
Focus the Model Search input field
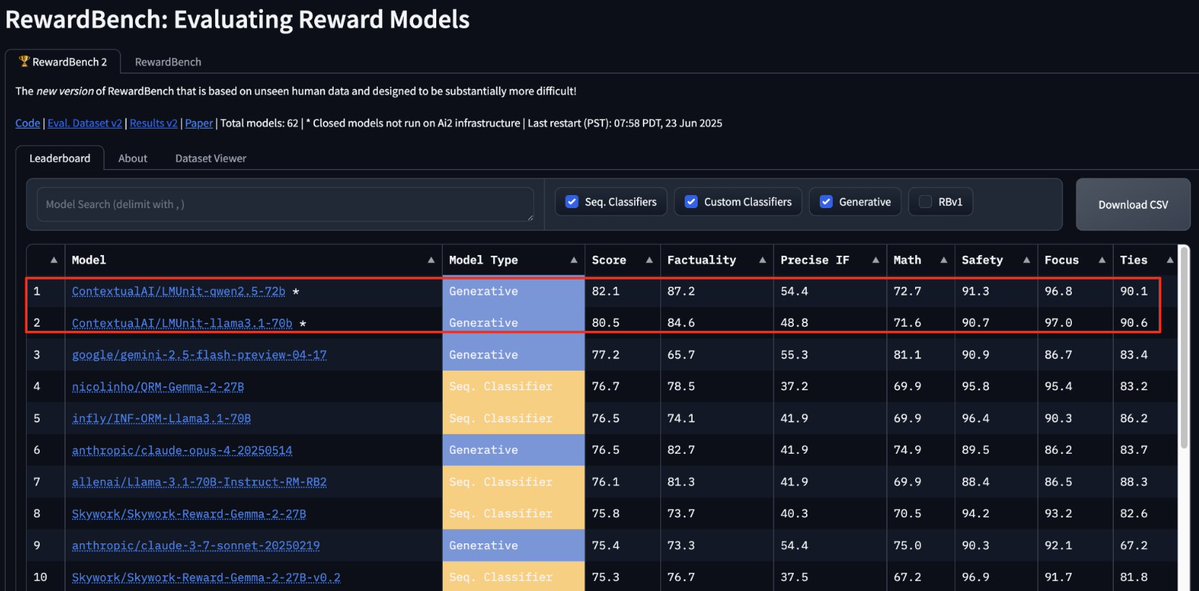click(x=285, y=205)
